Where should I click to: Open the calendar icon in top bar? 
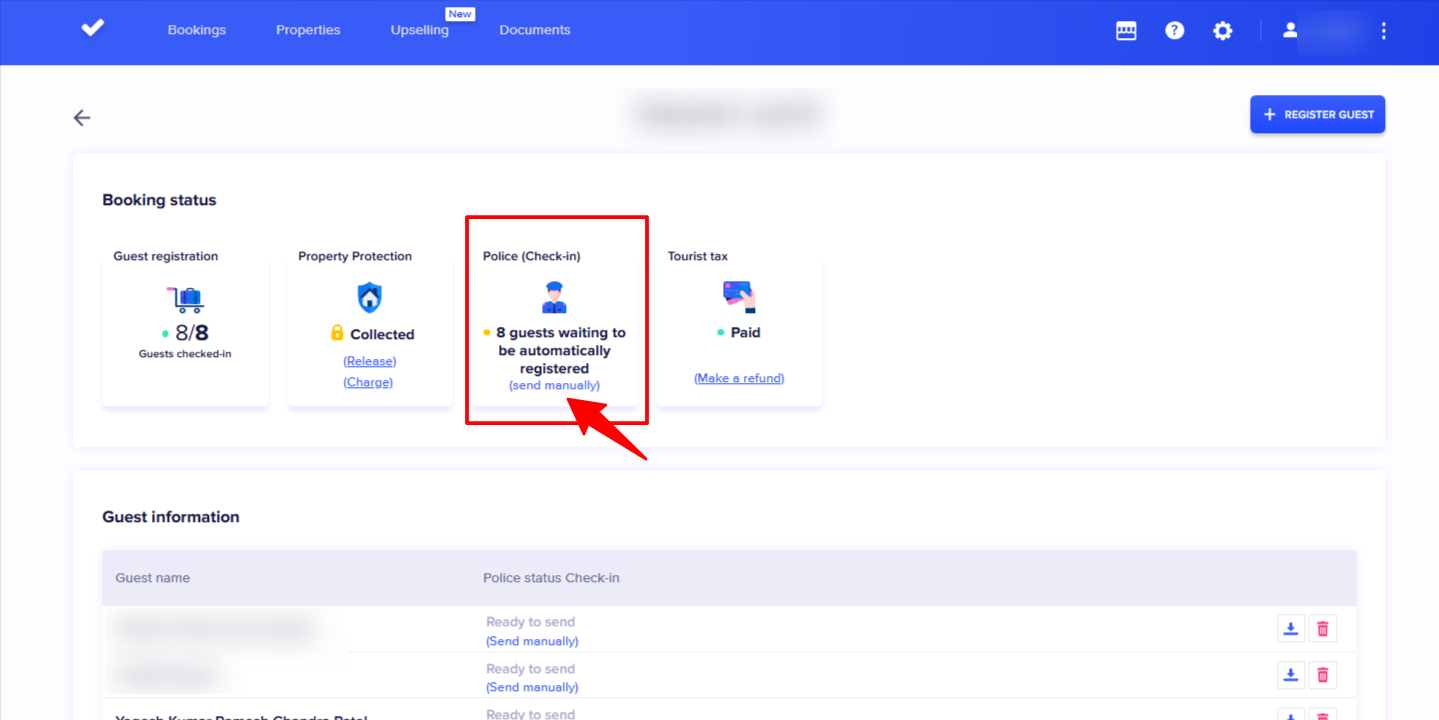point(1126,31)
